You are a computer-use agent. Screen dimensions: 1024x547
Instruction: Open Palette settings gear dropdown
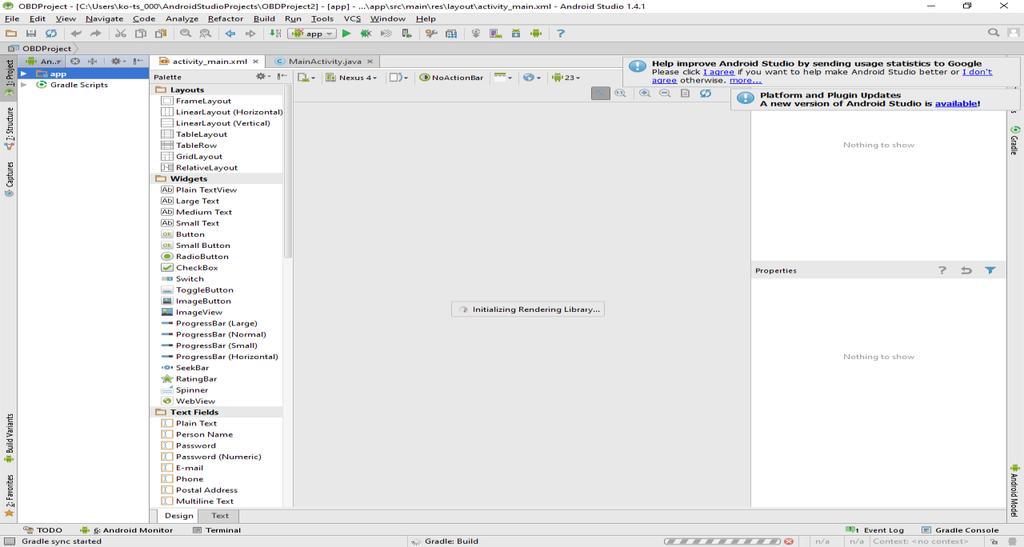(263, 76)
